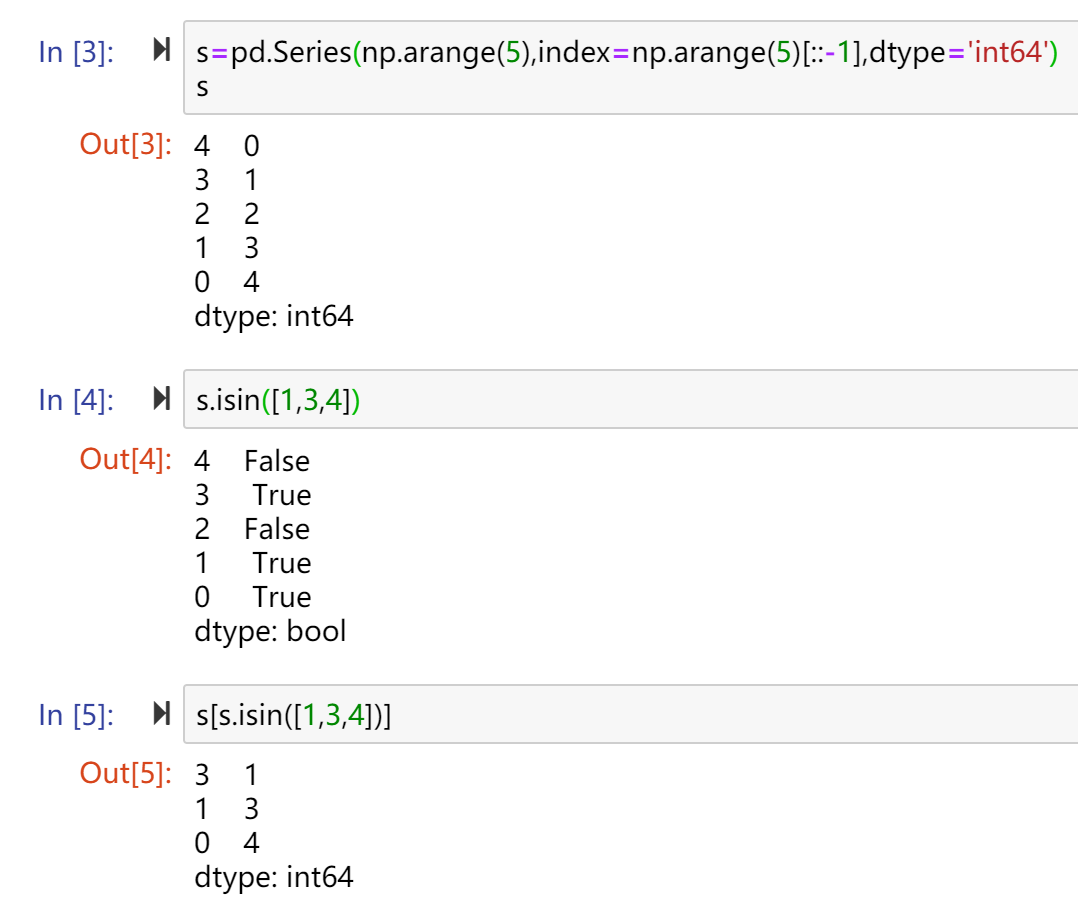Click the s.isin([1,3,4]) code cell
Image resolution: width=1078 pixels, height=917 pixels.
[x=630, y=399]
